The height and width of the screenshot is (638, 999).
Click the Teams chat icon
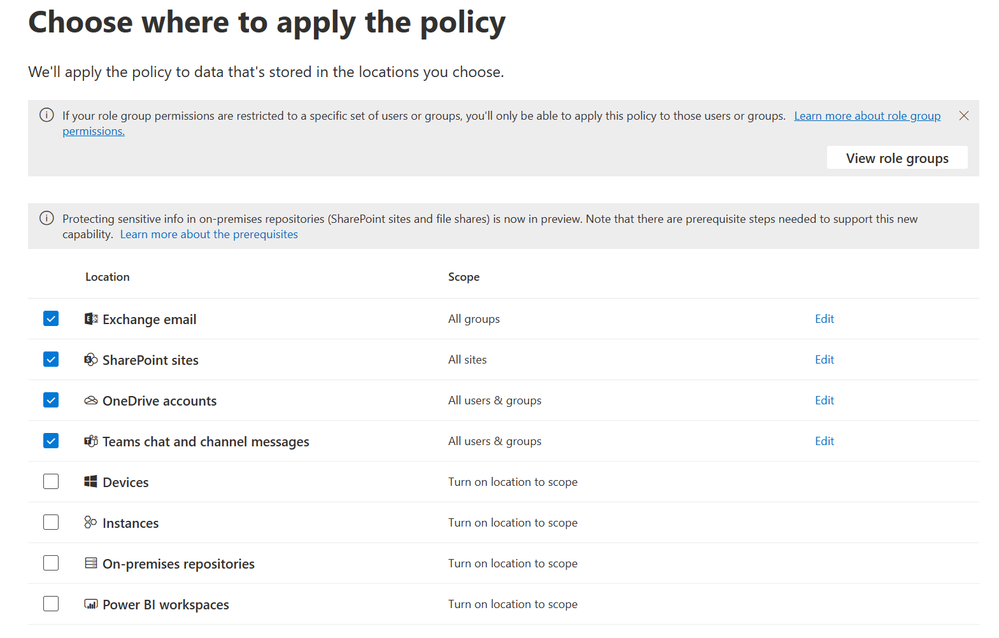91,441
